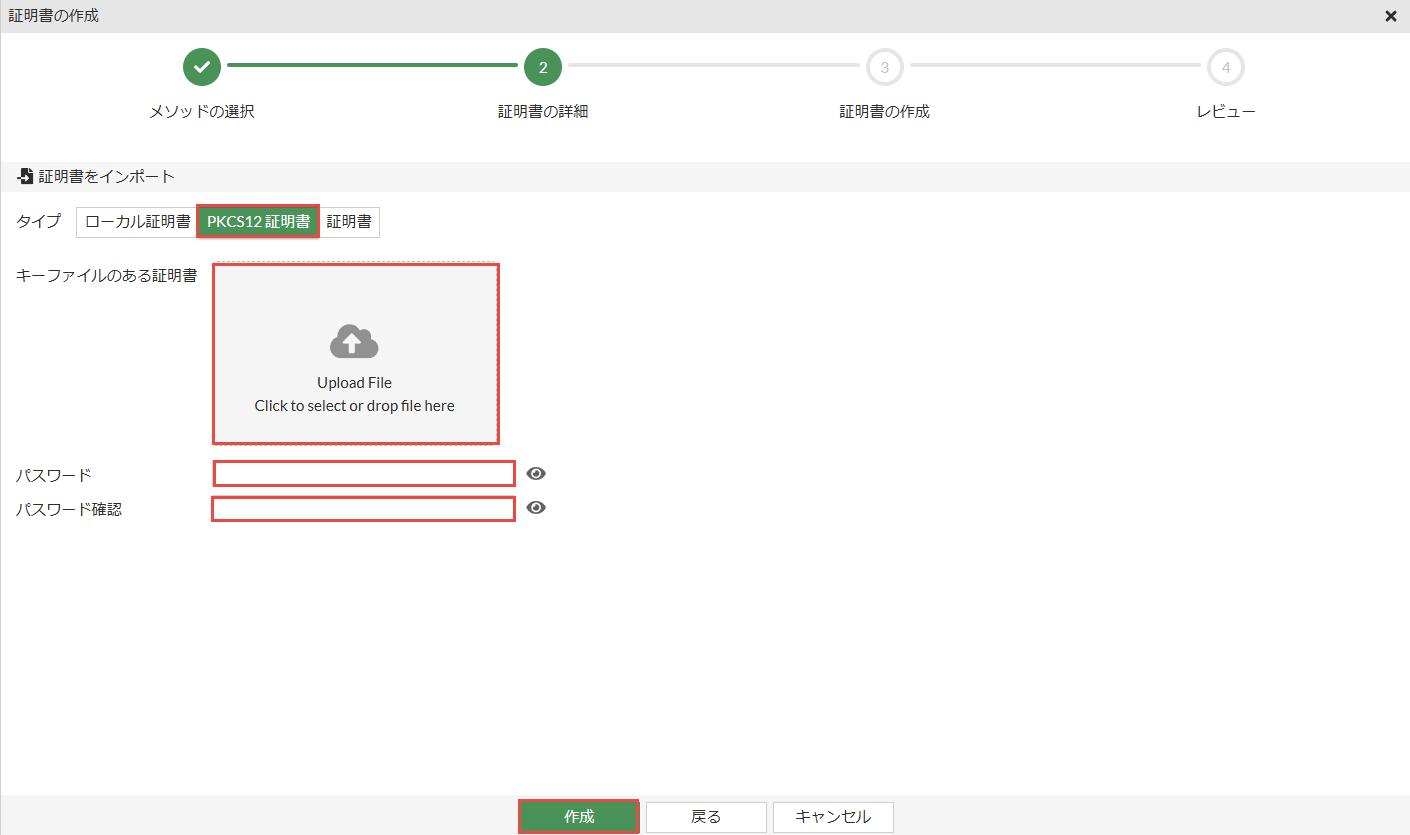Screen dimensions: 1410x835
Task: Focus the パスワード input field
Action: (x=364, y=474)
